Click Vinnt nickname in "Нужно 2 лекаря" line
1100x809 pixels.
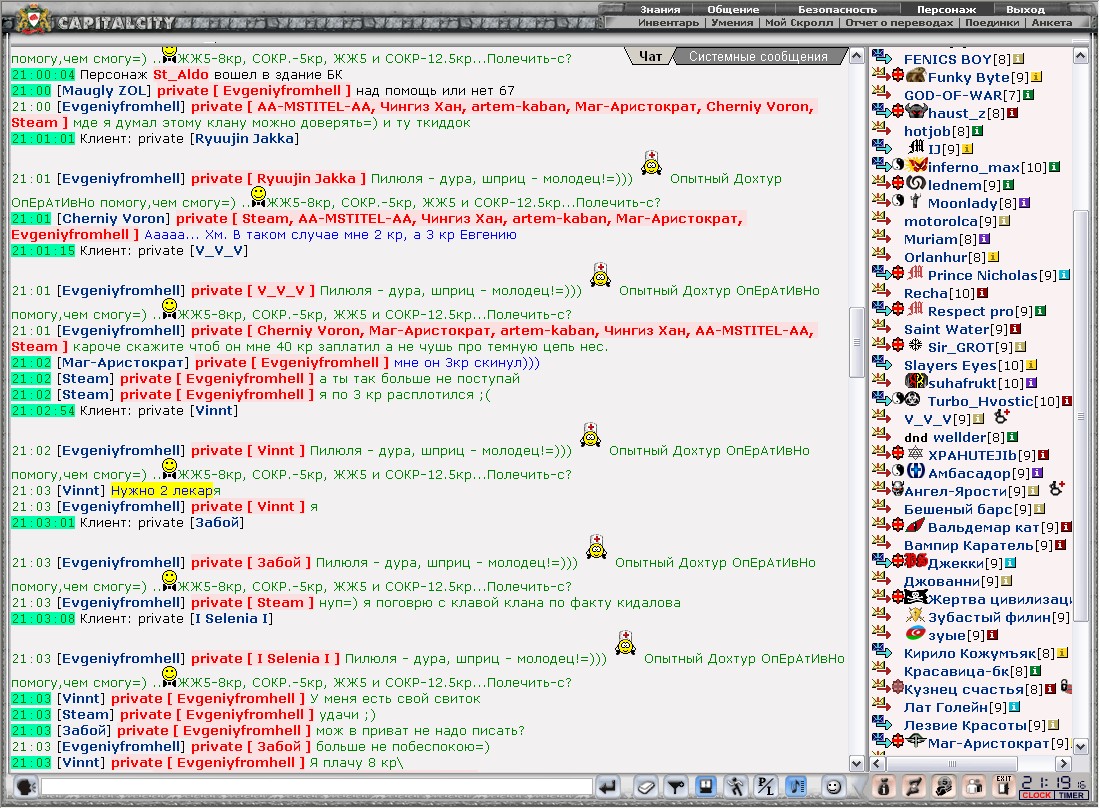(81, 490)
